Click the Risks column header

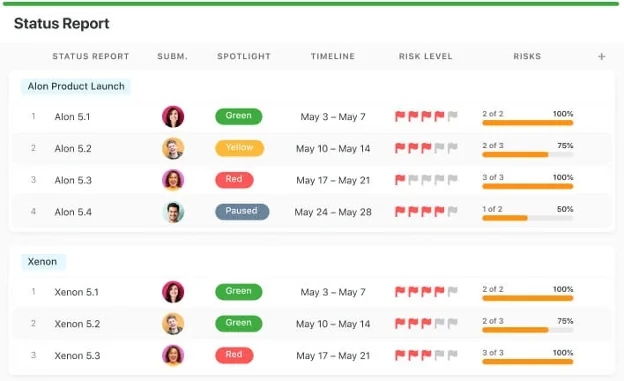(527, 57)
